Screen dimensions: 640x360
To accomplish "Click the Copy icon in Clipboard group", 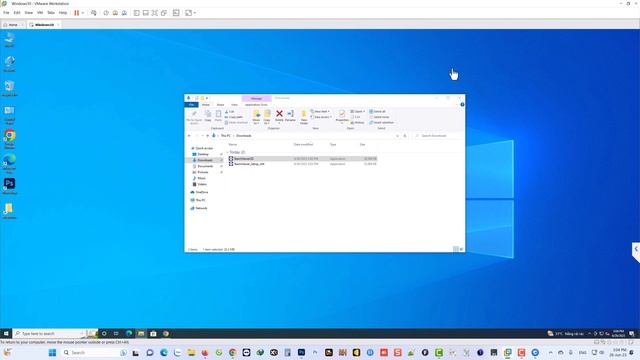I will tap(208, 116).
